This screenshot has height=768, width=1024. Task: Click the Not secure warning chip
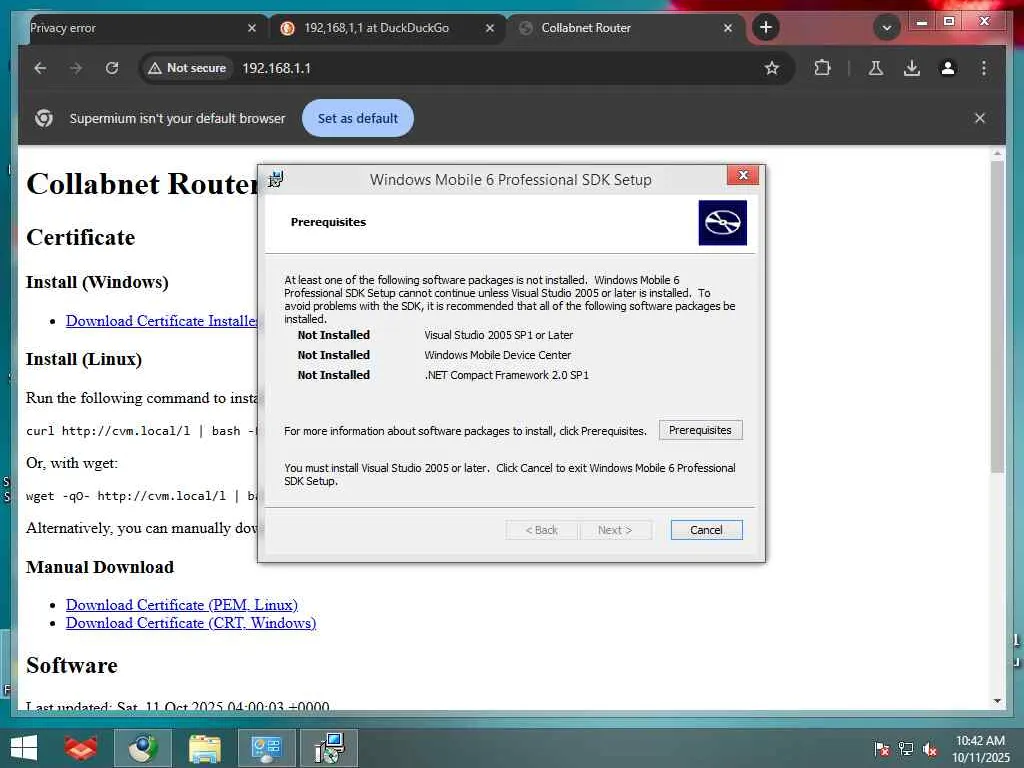187,68
